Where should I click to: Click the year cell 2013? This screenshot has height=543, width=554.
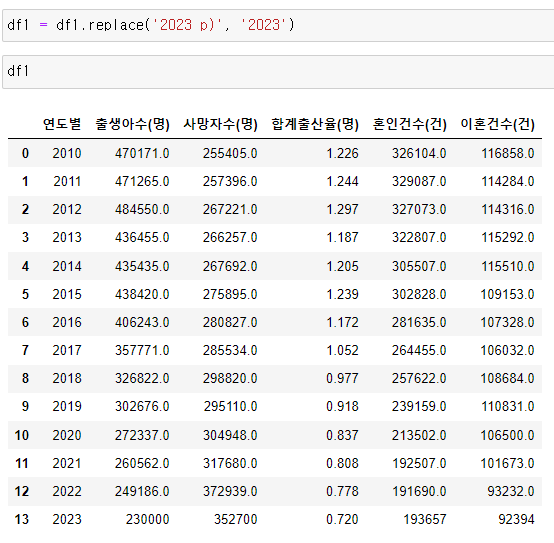(x=67, y=237)
